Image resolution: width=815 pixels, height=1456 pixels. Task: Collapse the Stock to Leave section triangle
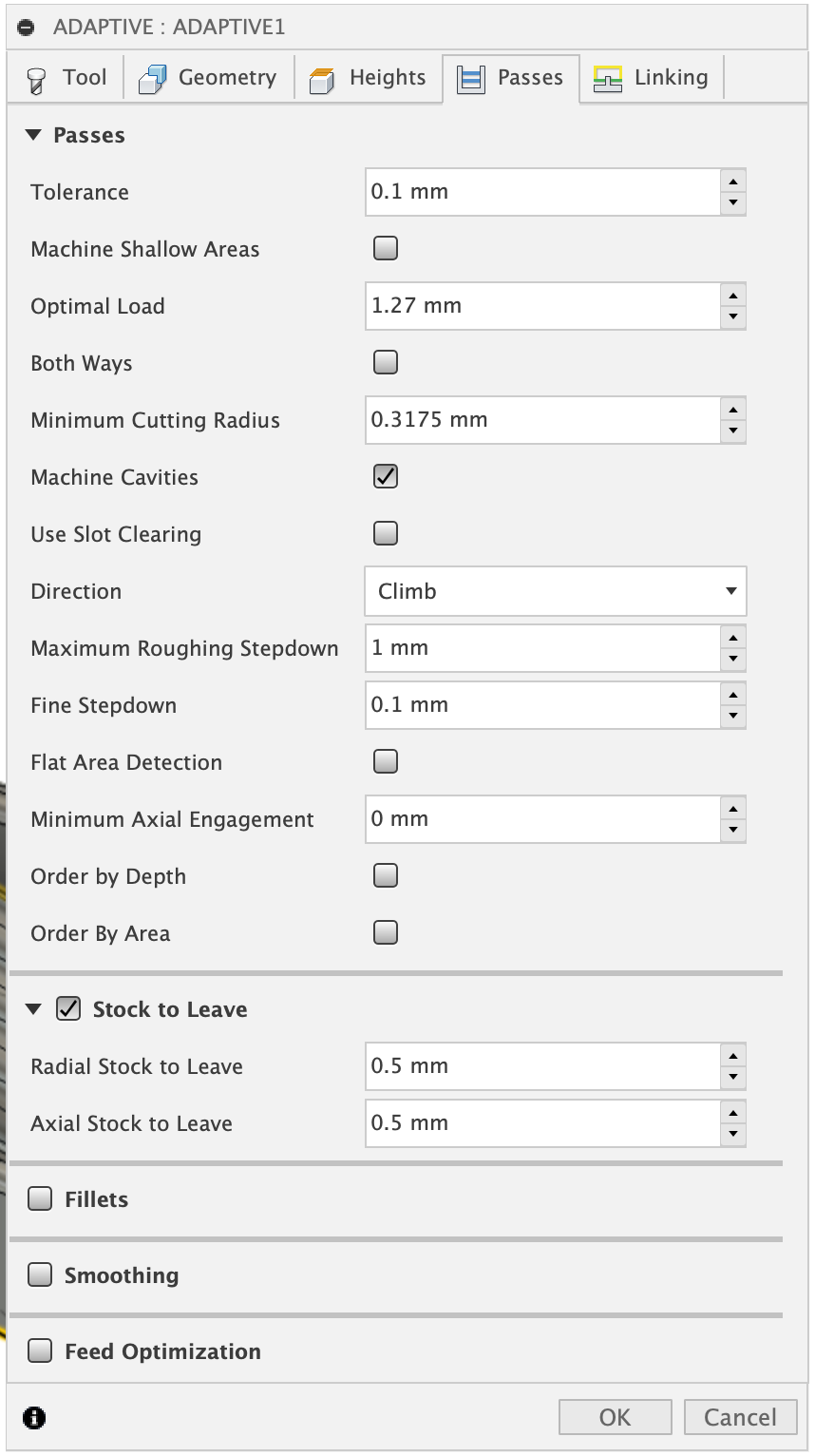[34, 1009]
